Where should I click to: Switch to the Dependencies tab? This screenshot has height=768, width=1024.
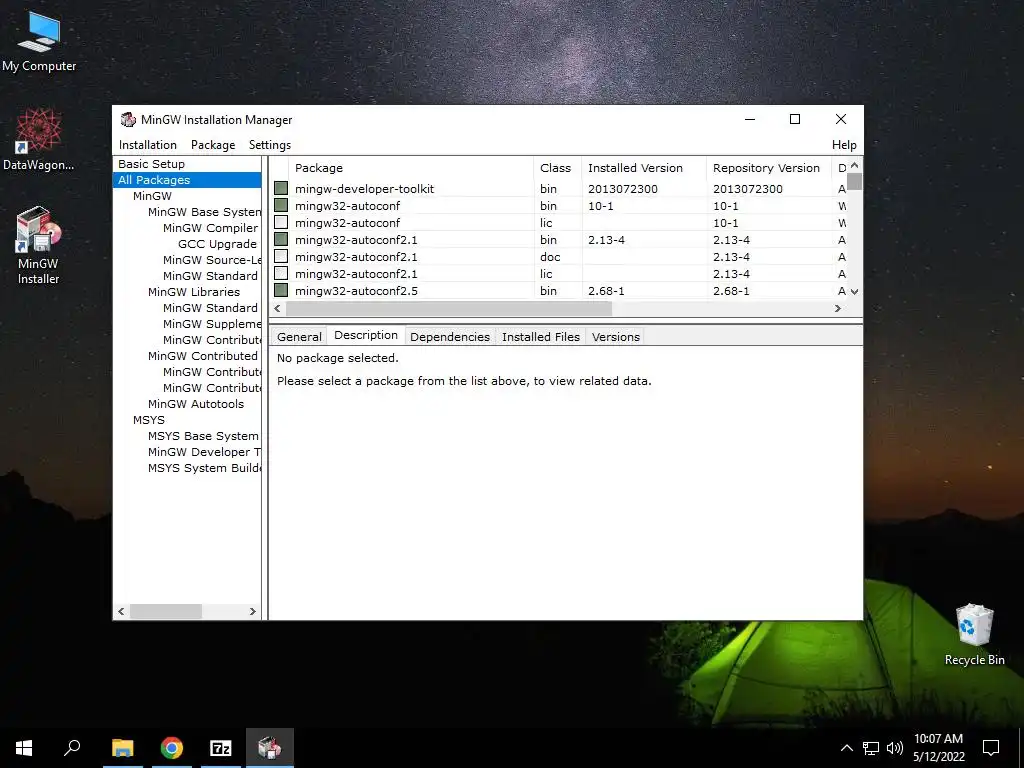(450, 337)
